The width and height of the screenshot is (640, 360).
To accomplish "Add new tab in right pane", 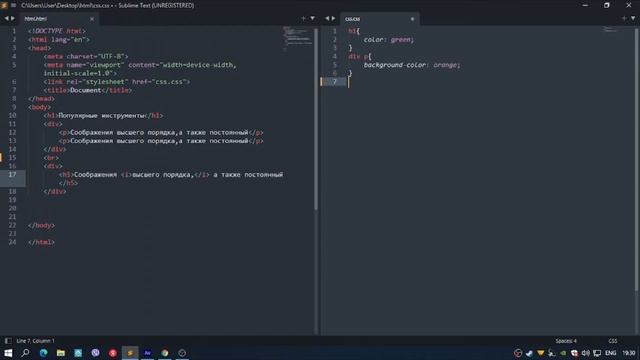I will 624,18.
